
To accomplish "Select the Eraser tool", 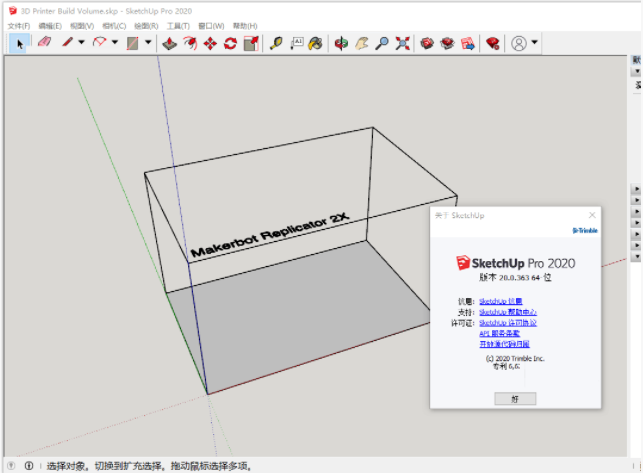I will coord(43,43).
